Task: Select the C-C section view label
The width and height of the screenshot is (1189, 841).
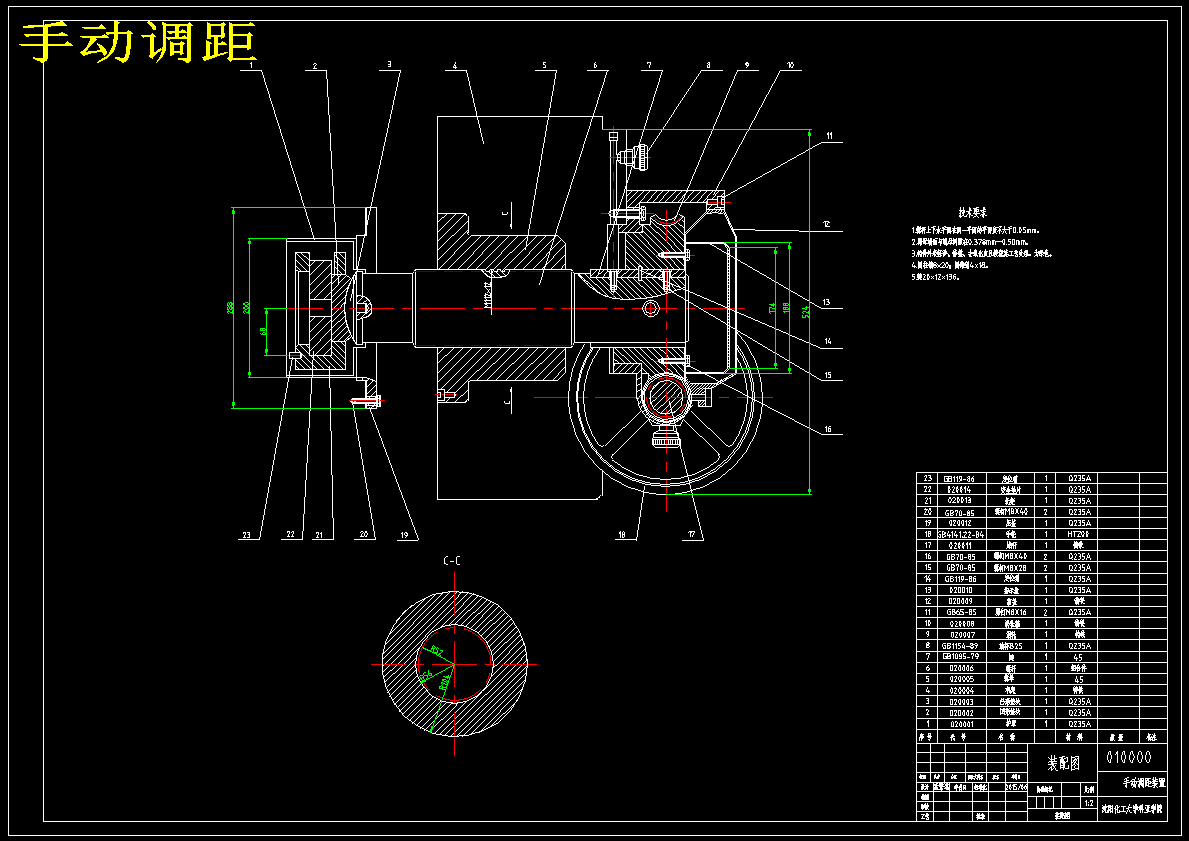Action: (452, 561)
